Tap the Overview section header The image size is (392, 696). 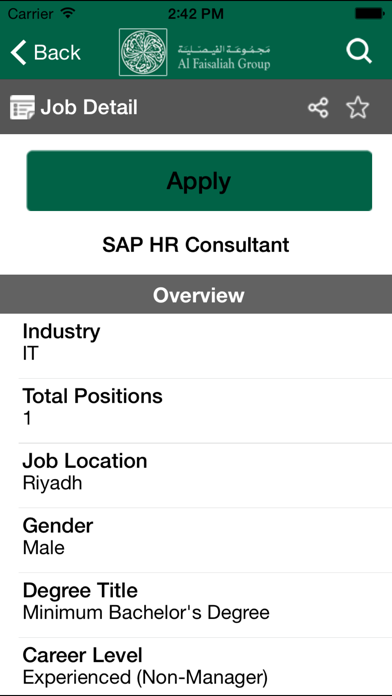[x=196, y=294]
